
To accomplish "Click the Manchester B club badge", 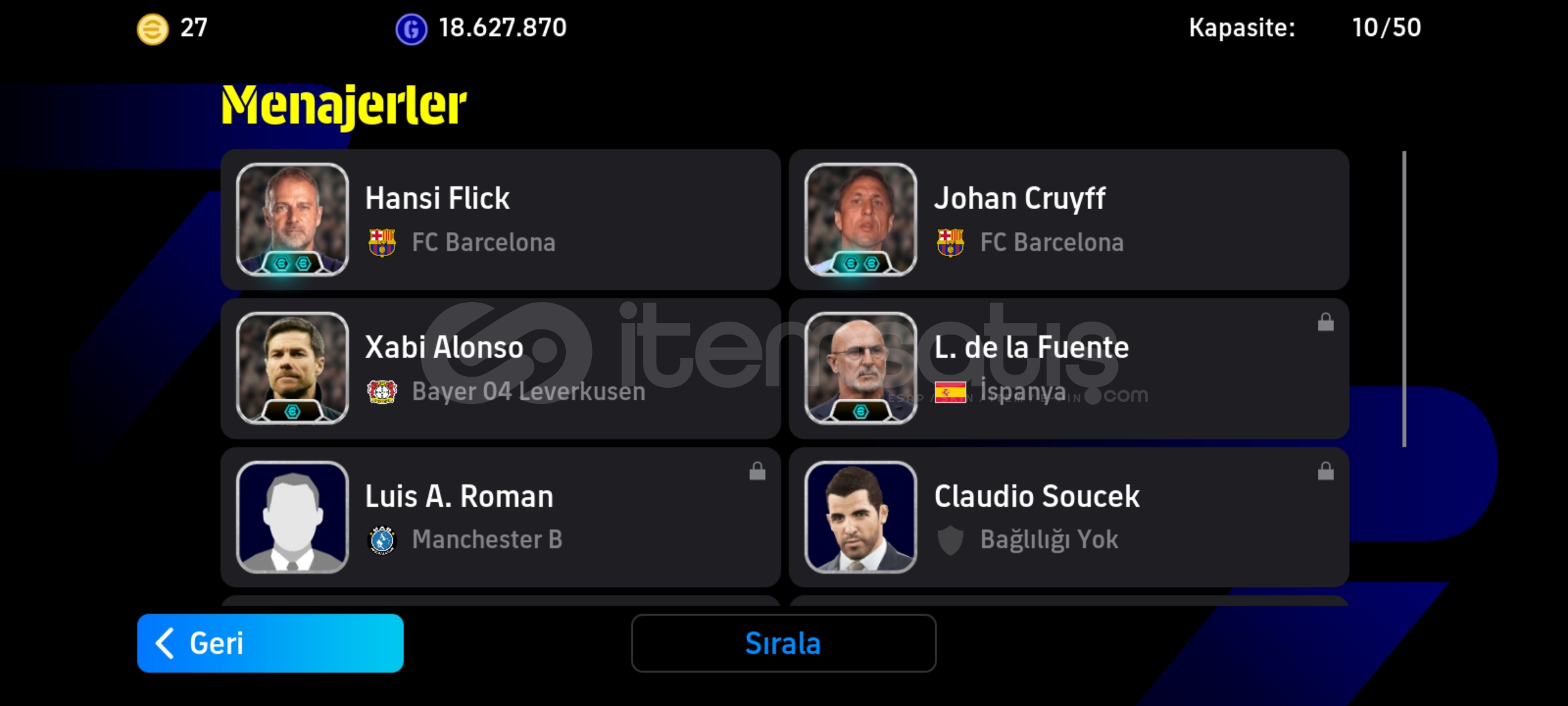I will 382,540.
